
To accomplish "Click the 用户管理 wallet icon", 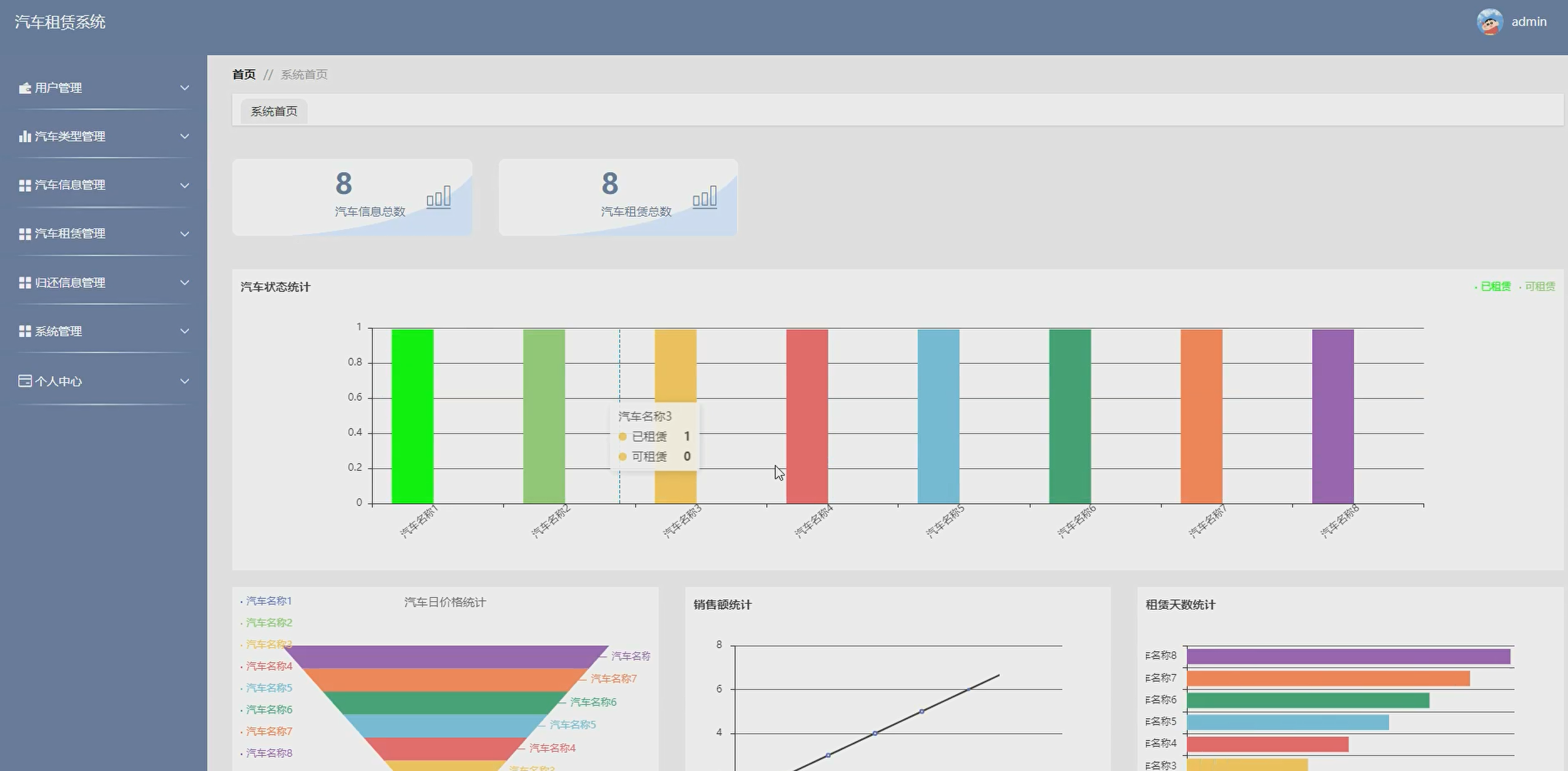I will [25, 88].
